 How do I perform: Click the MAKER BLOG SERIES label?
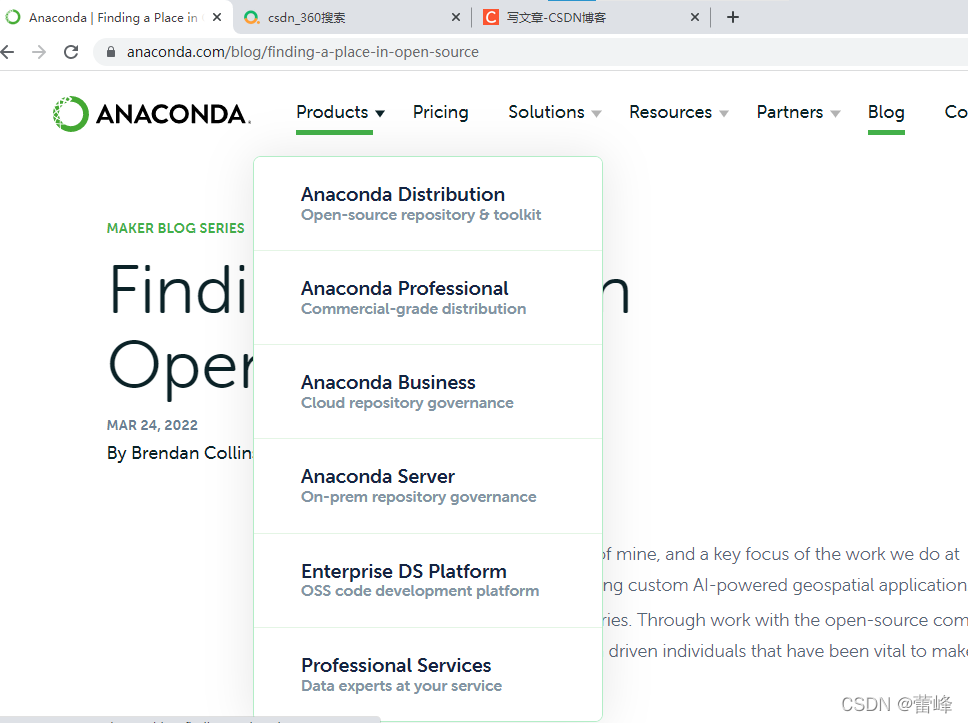175,228
